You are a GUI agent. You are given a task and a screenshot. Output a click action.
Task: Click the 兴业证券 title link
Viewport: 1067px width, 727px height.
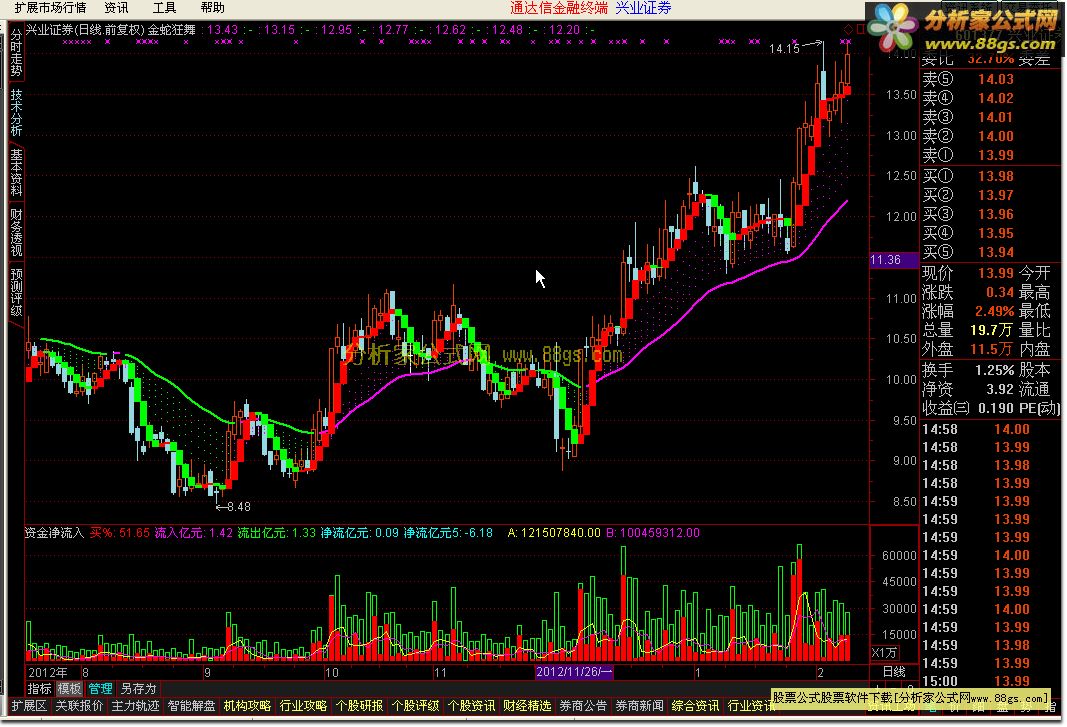pyautogui.click(x=643, y=8)
